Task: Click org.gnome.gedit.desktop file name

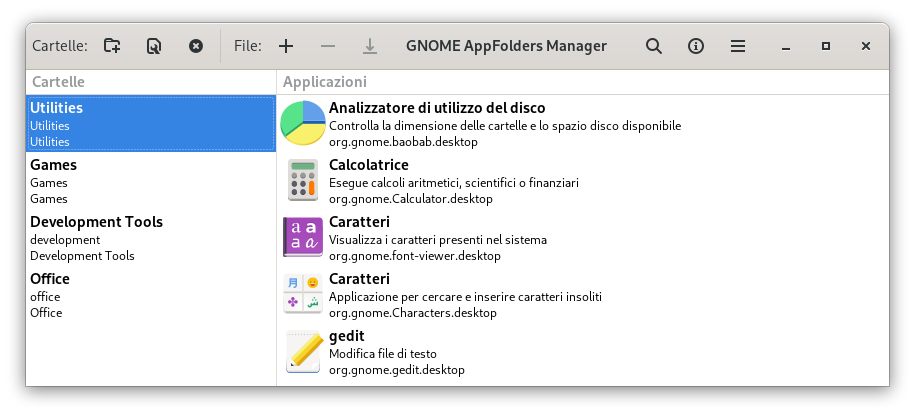Action: (x=397, y=370)
